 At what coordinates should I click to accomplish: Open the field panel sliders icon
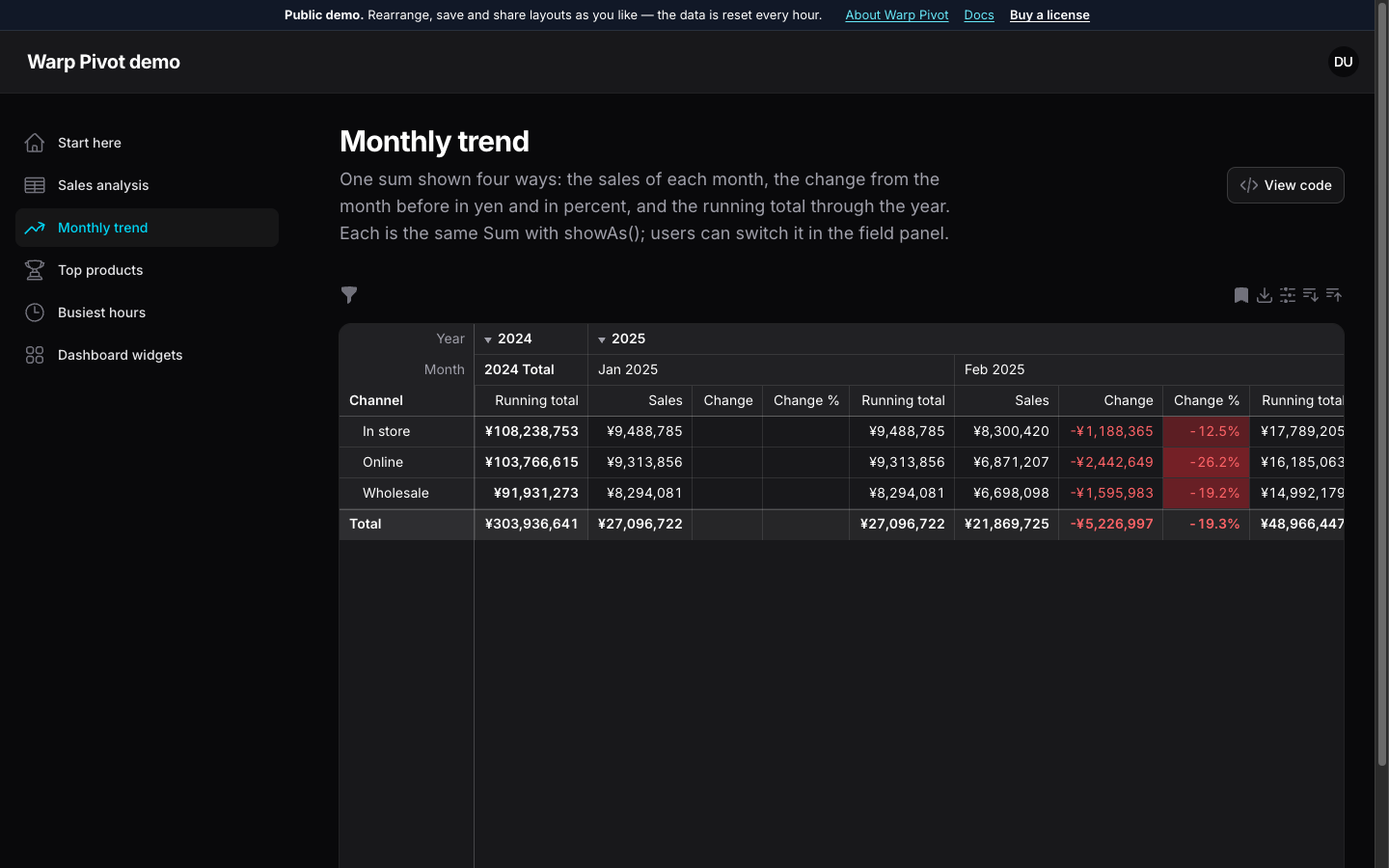click(x=1288, y=295)
